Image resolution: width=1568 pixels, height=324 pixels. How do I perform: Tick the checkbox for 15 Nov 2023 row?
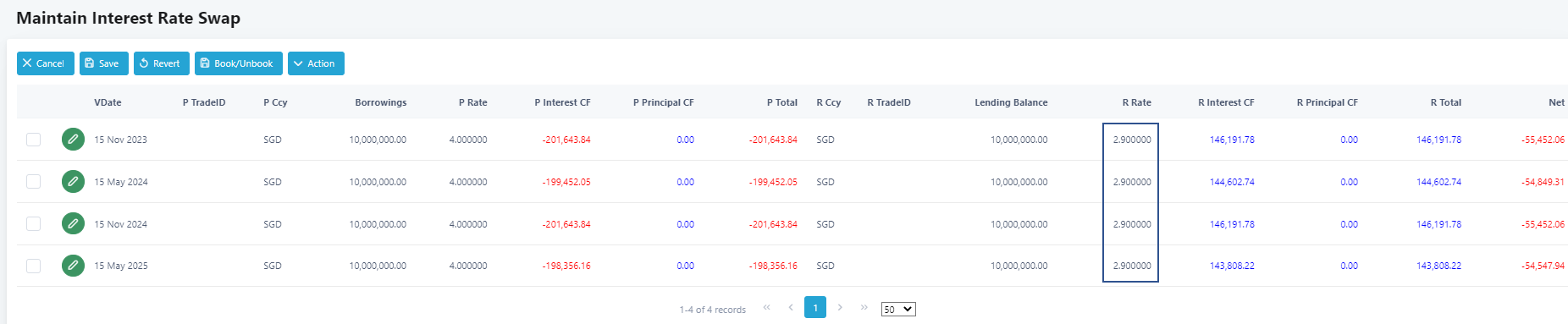[x=33, y=140]
